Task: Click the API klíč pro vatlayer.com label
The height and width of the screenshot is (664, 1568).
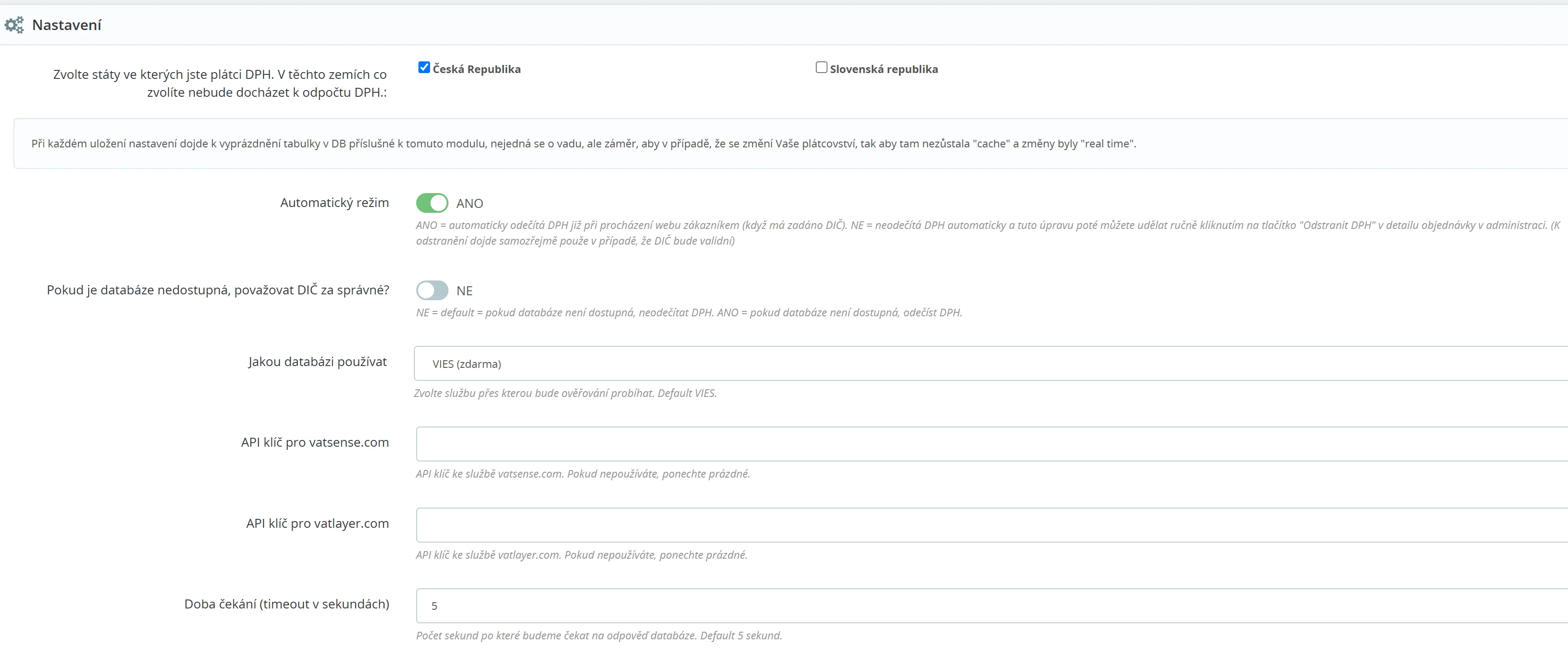Action: tap(317, 523)
